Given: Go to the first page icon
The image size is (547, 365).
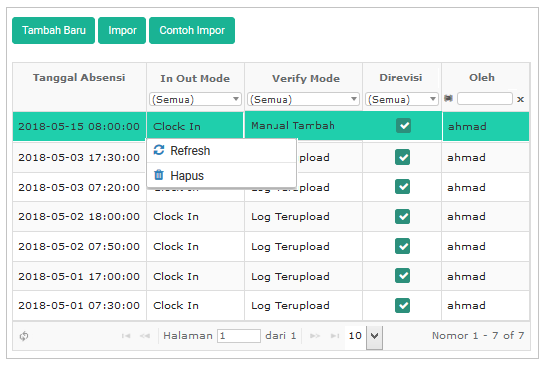Looking at the screenshot, I should pyautogui.click(x=126, y=336).
